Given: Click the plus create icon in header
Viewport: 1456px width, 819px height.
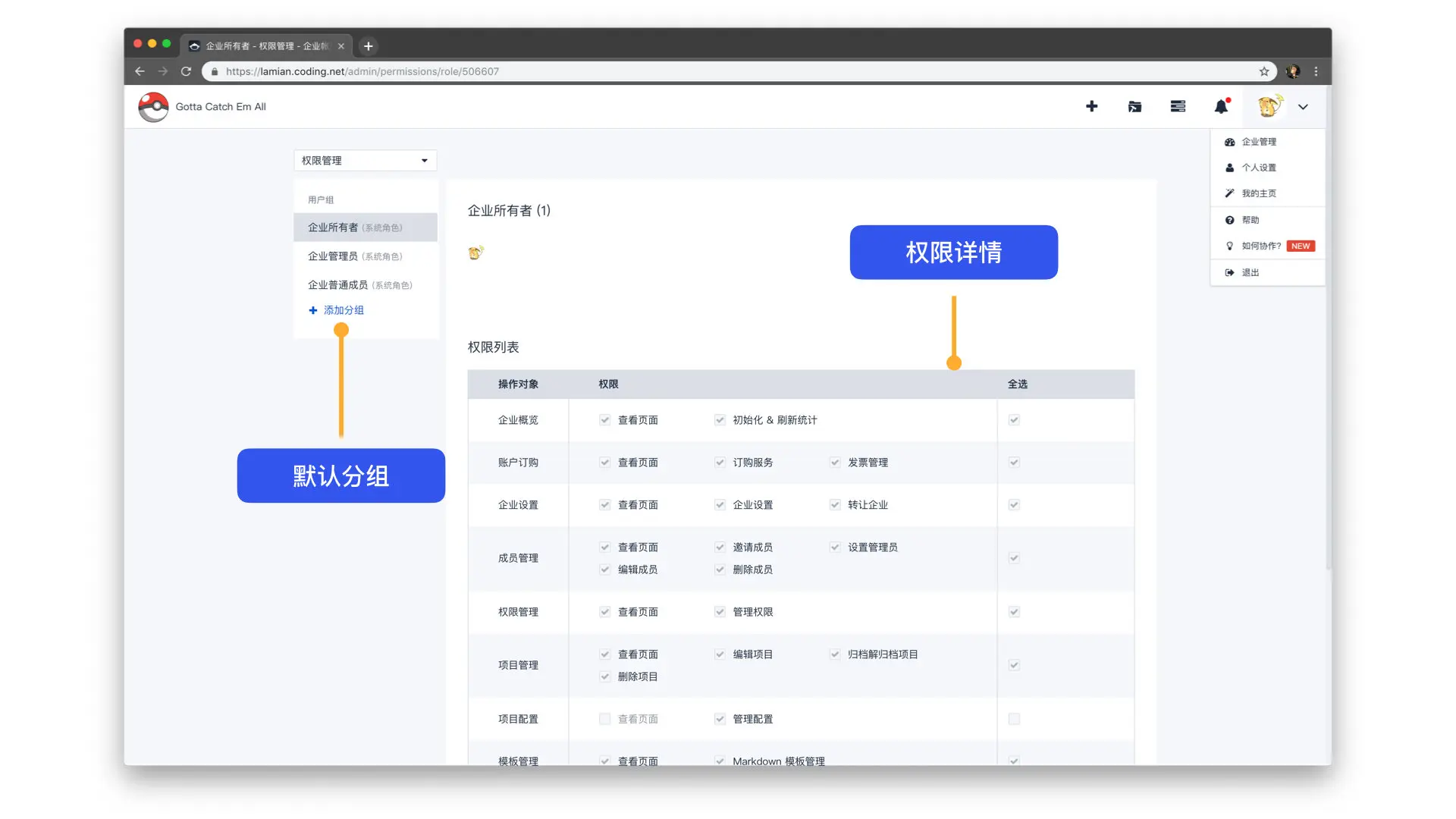Looking at the screenshot, I should pos(1091,107).
